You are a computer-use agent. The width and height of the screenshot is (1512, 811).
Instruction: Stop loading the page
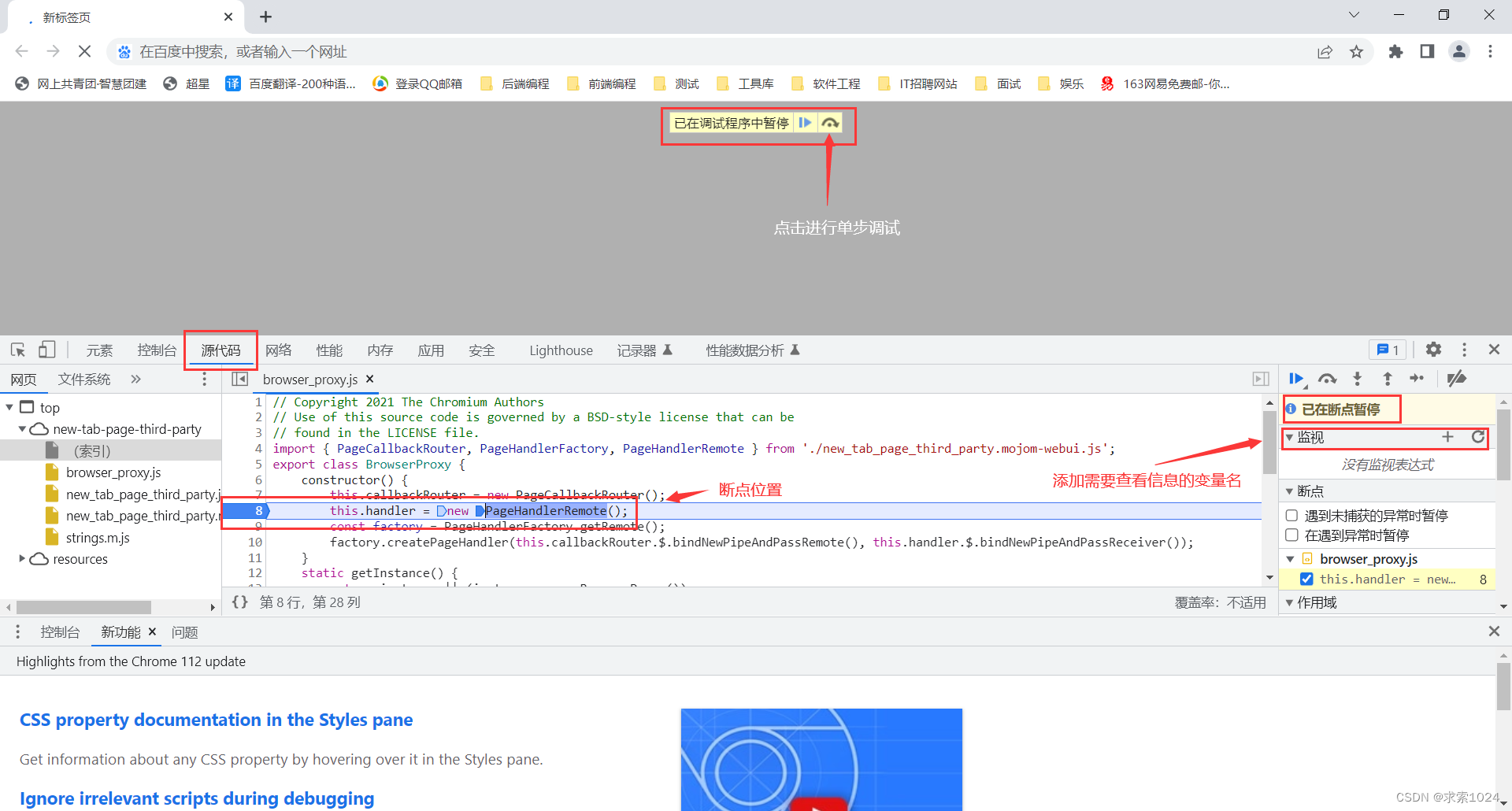click(84, 52)
